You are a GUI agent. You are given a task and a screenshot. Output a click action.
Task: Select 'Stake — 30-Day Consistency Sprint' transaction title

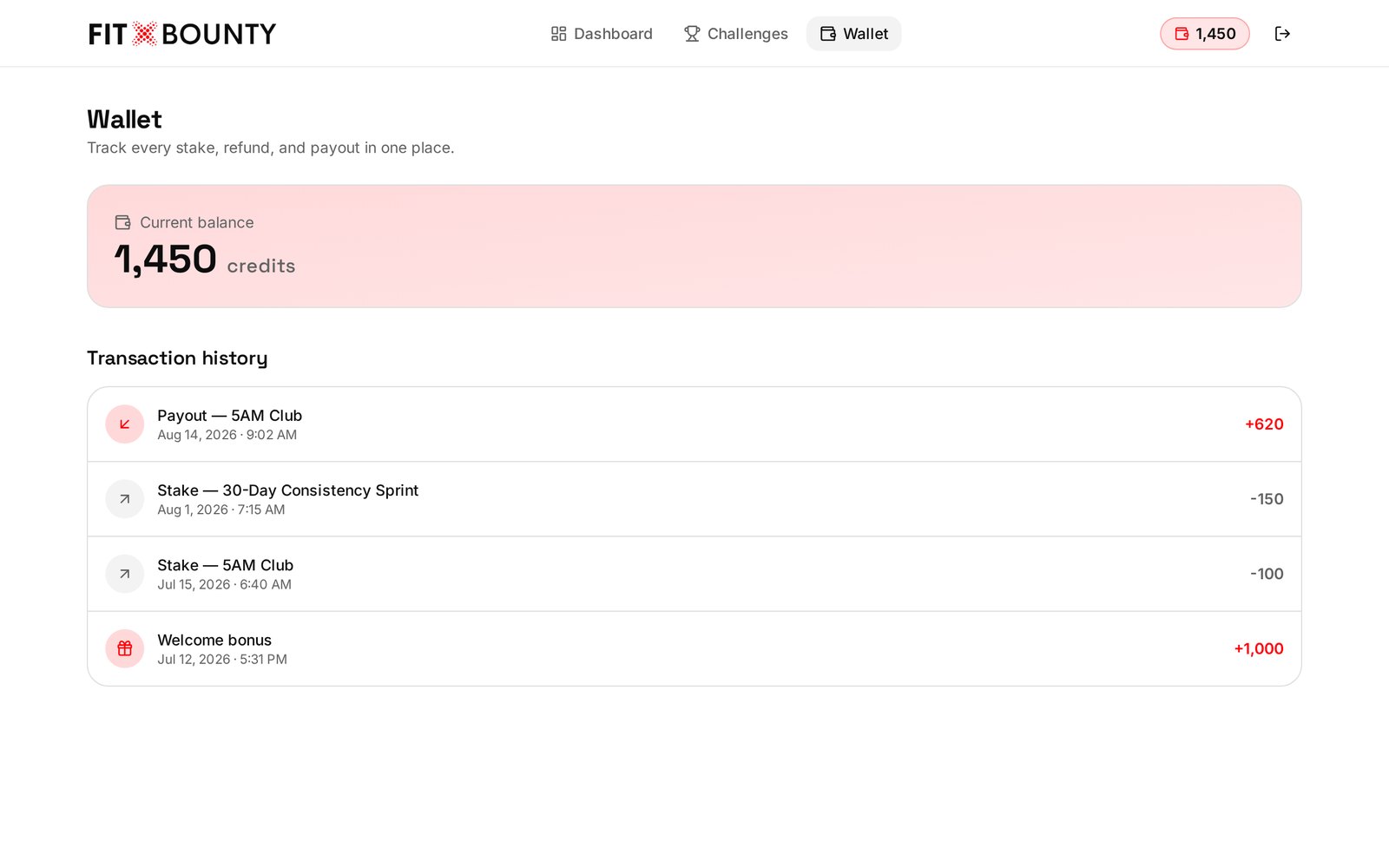pyautogui.click(x=288, y=490)
